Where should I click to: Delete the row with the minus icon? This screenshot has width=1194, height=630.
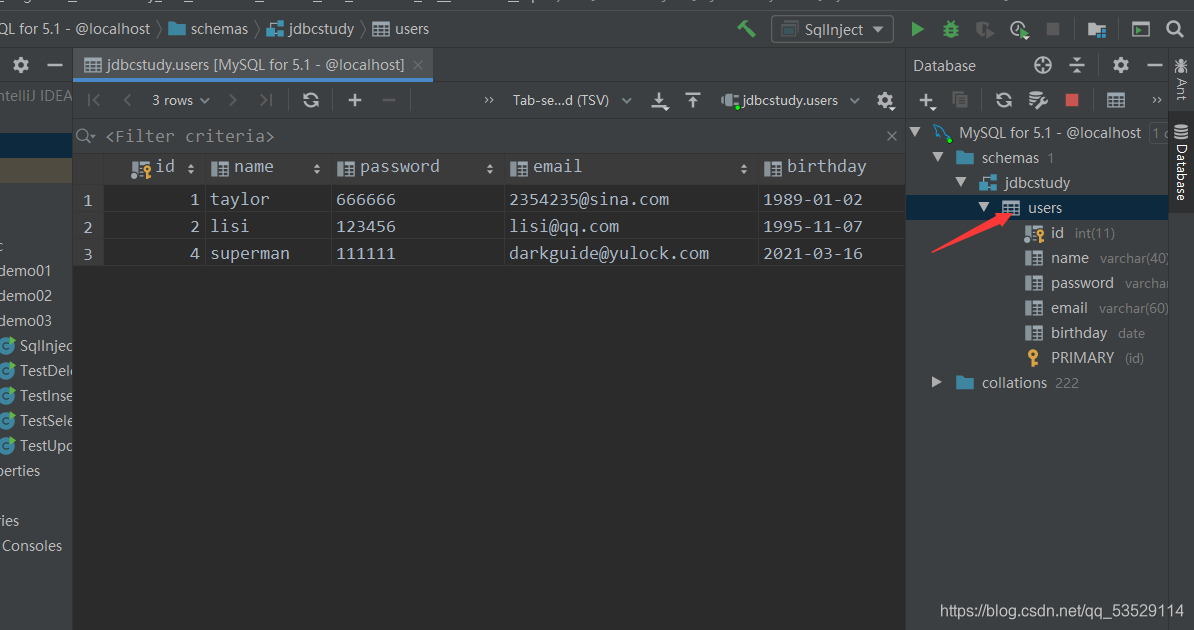tap(388, 100)
